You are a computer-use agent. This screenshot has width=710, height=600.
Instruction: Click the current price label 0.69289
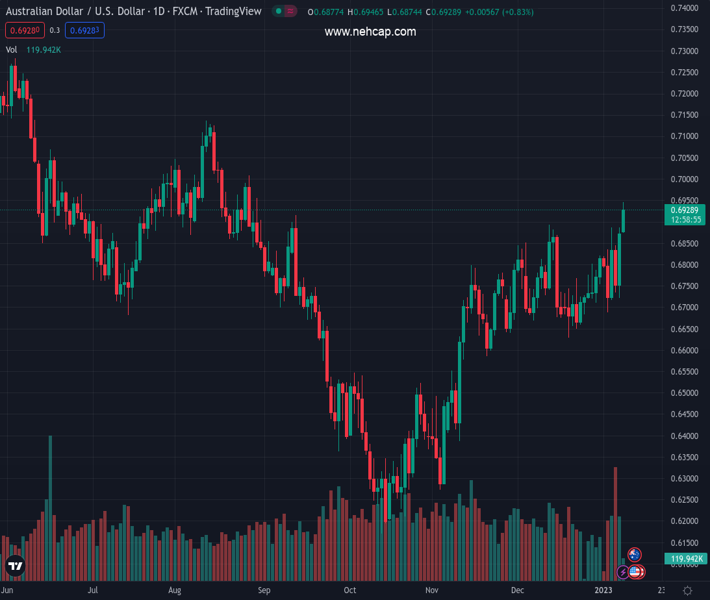[x=685, y=210]
